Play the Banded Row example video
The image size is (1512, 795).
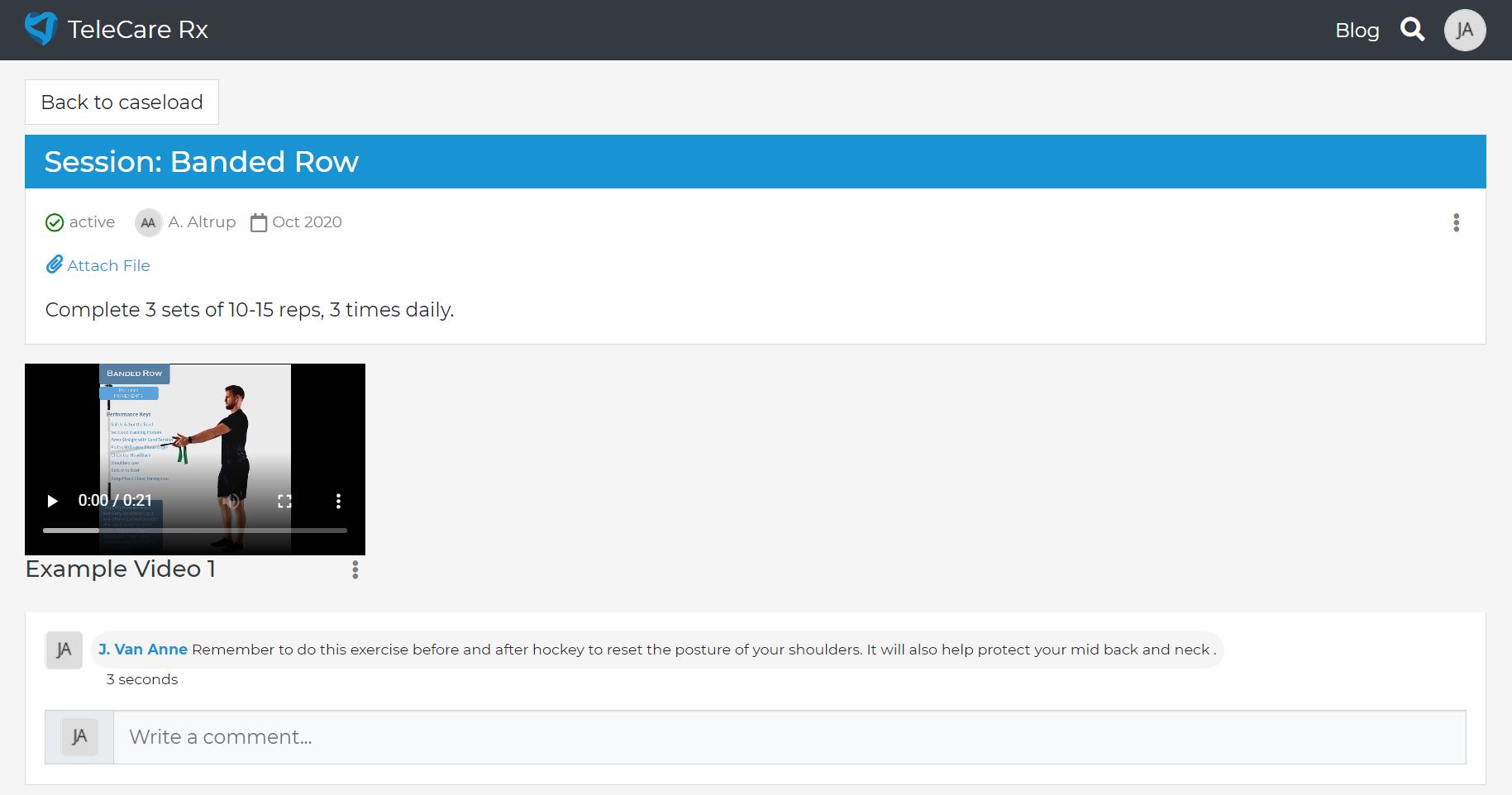pyautogui.click(x=53, y=501)
